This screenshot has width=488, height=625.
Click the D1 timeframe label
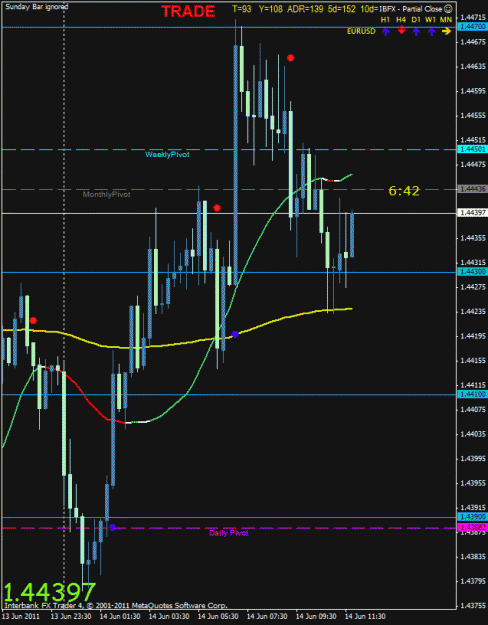coord(416,19)
